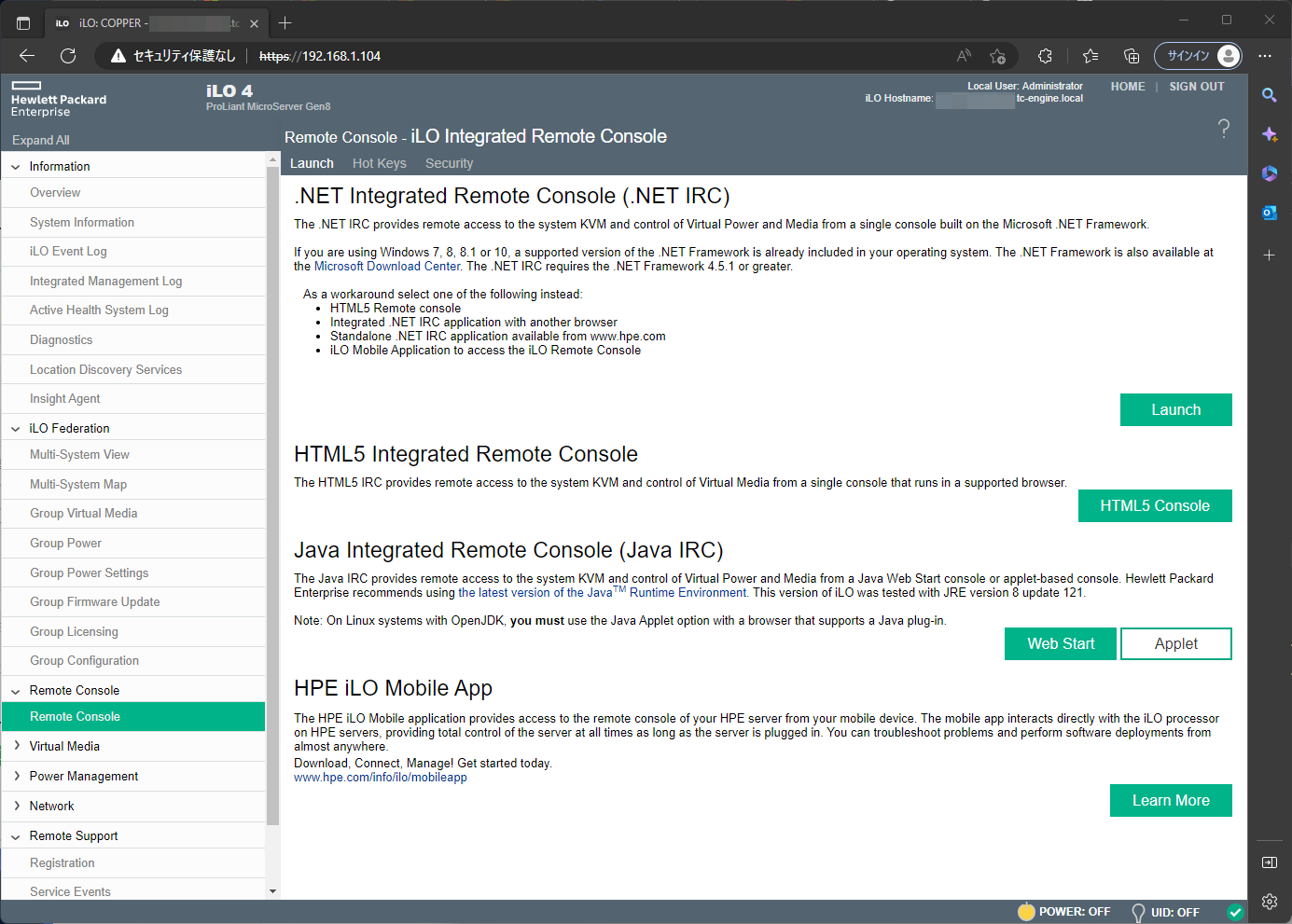Open the Copilot sparkle sidebar icon

tap(1270, 134)
